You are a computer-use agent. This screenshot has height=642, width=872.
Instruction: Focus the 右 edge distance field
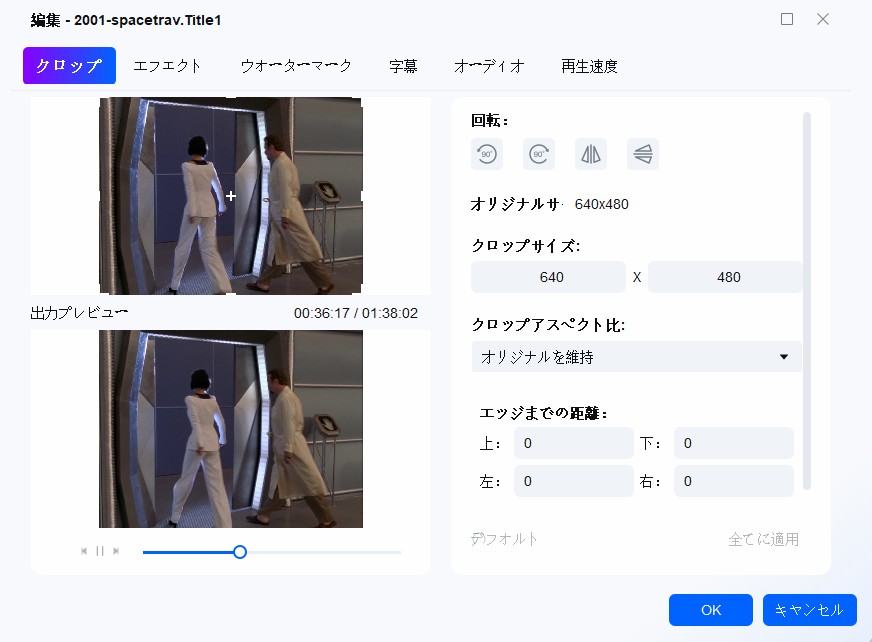pyautogui.click(x=734, y=481)
